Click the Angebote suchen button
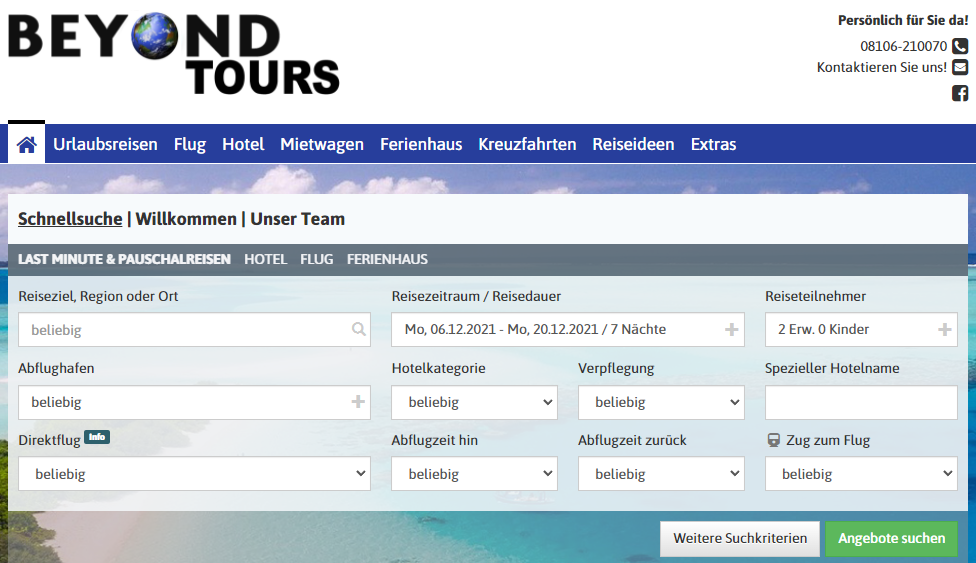Viewport: 976px width, 563px height. (891, 539)
